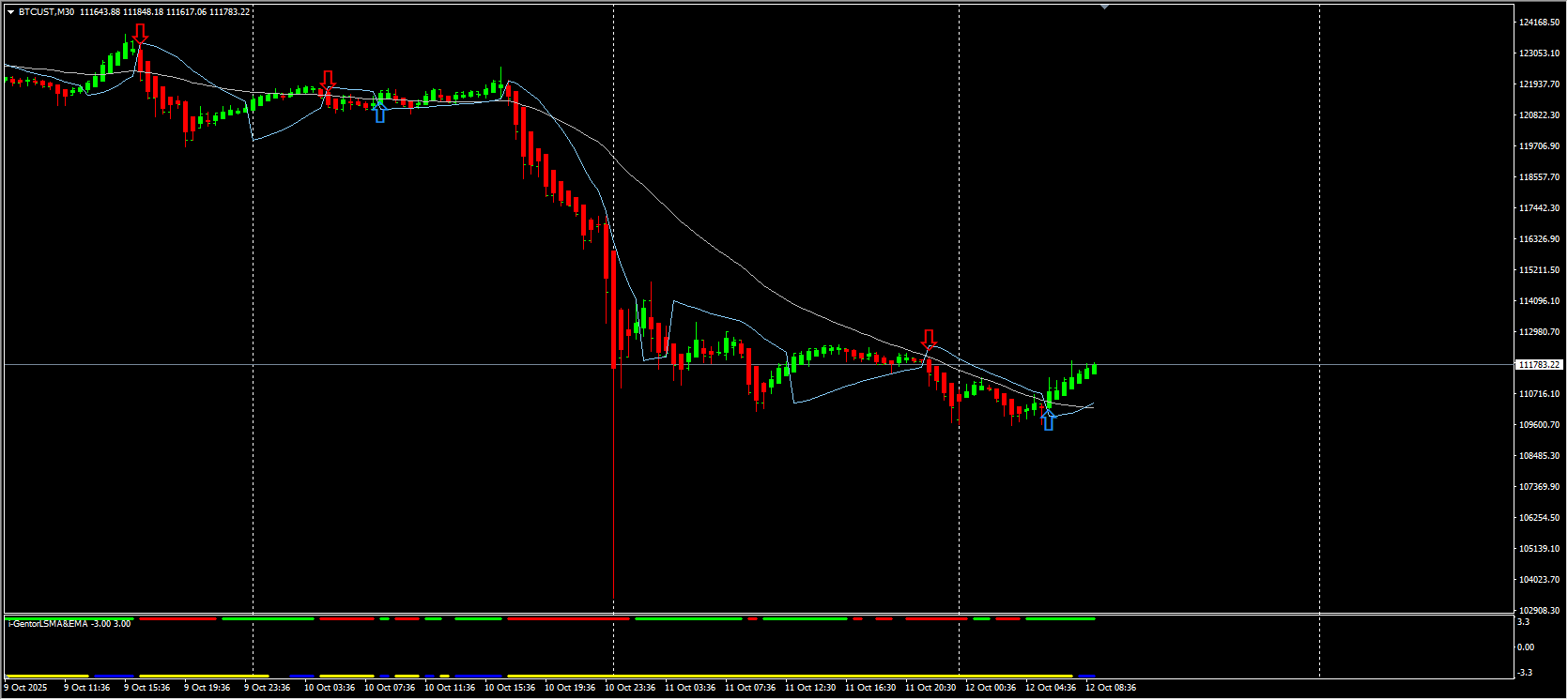Click price level 106254.50 on the scale
Viewport: 1568px width, 700px height.
tap(1540, 518)
